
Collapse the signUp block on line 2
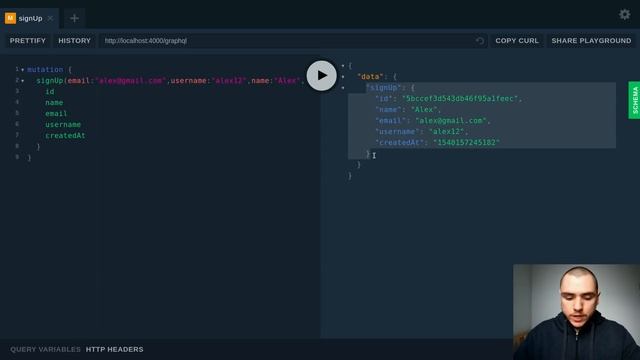[x=22, y=81]
